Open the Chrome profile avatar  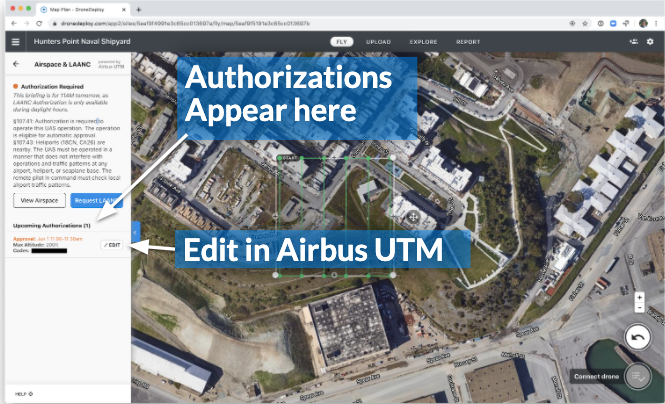643,23
